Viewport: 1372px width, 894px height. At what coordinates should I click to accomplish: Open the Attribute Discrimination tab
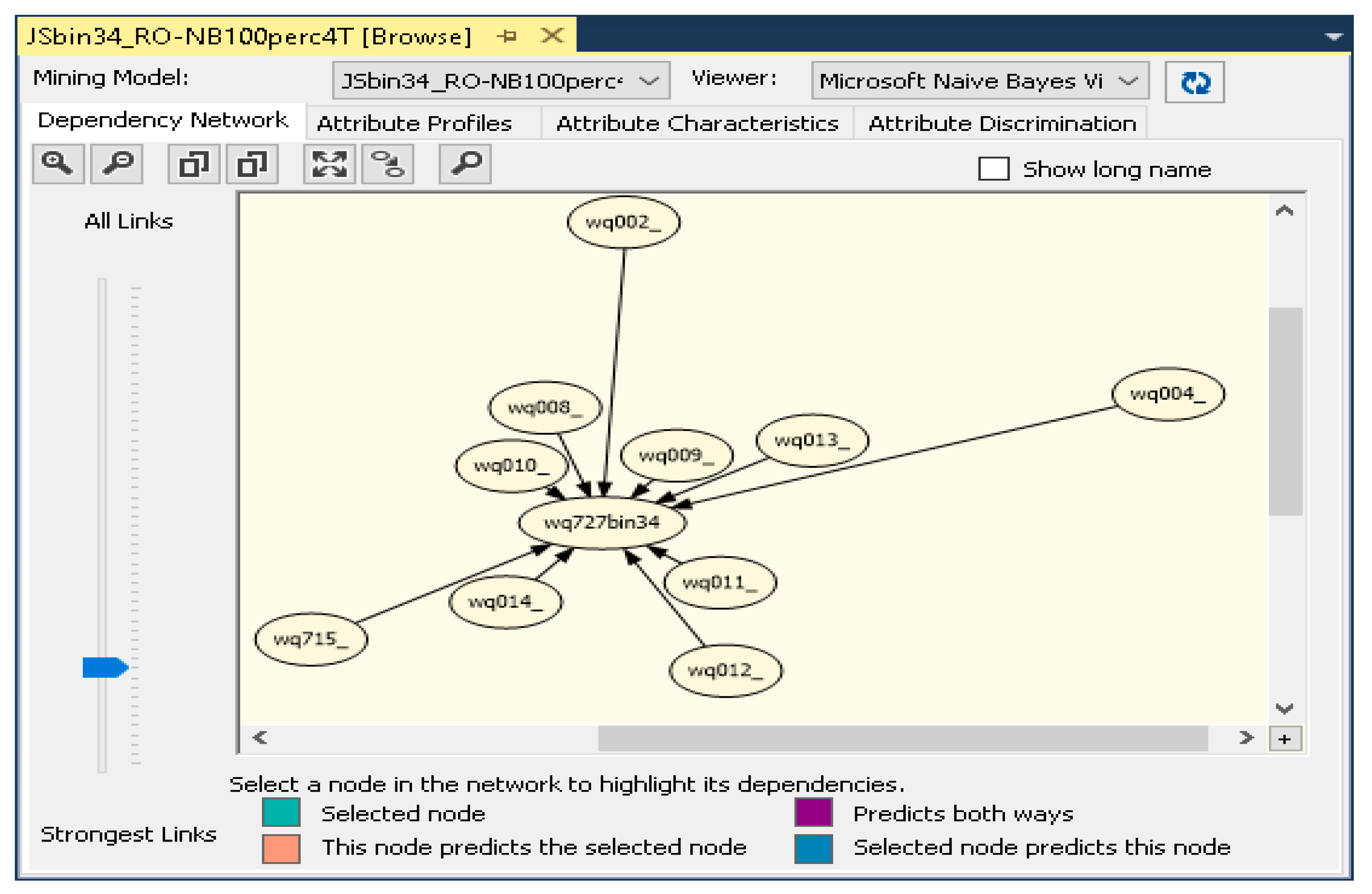pos(1002,124)
